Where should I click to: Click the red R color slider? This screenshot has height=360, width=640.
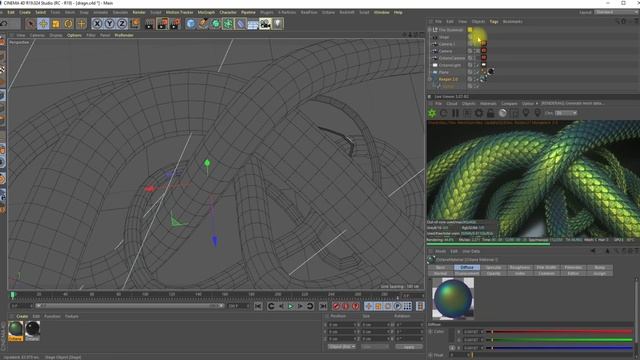pyautogui.click(x=559, y=332)
